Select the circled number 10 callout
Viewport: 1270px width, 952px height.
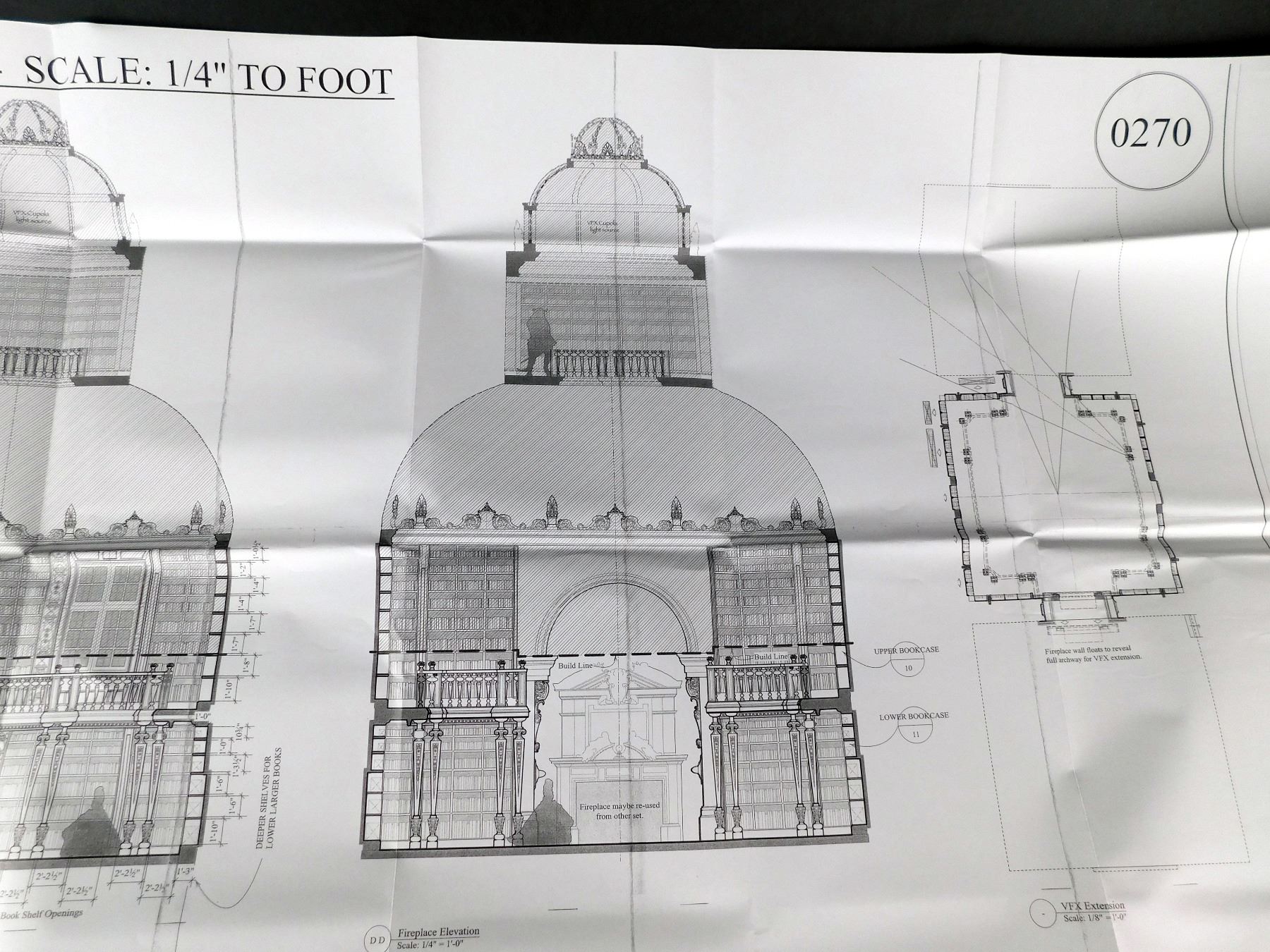(x=907, y=668)
